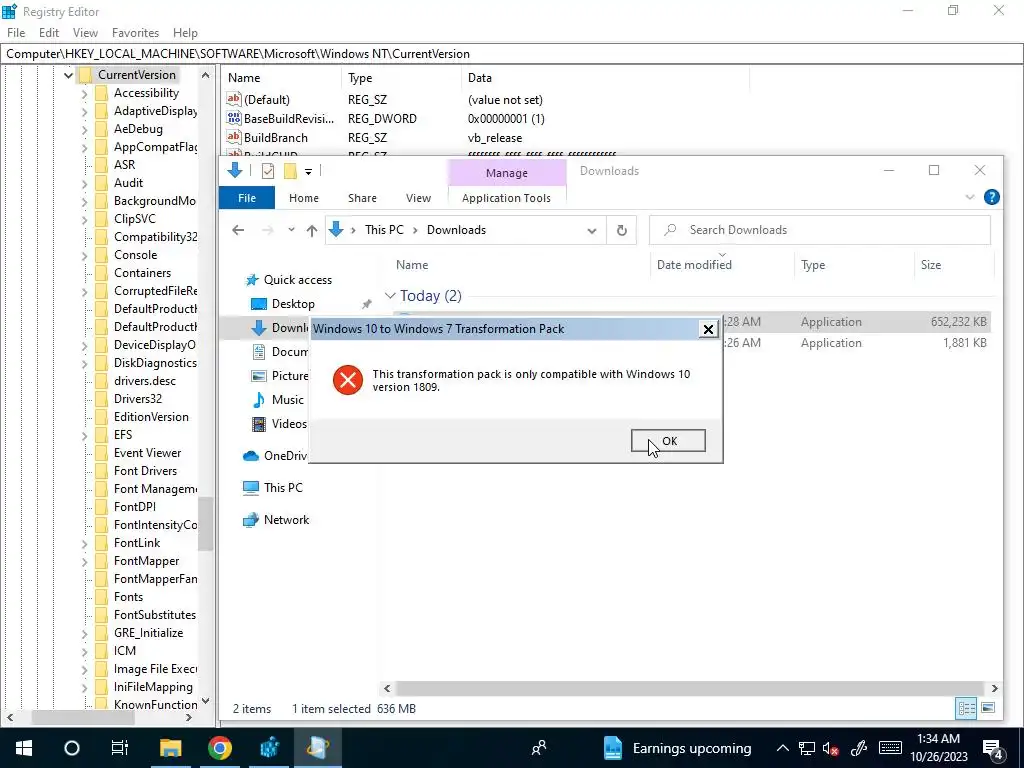The height and width of the screenshot is (768, 1024).
Task: Open the File menu in Registry Editor
Action: pyautogui.click(x=16, y=33)
